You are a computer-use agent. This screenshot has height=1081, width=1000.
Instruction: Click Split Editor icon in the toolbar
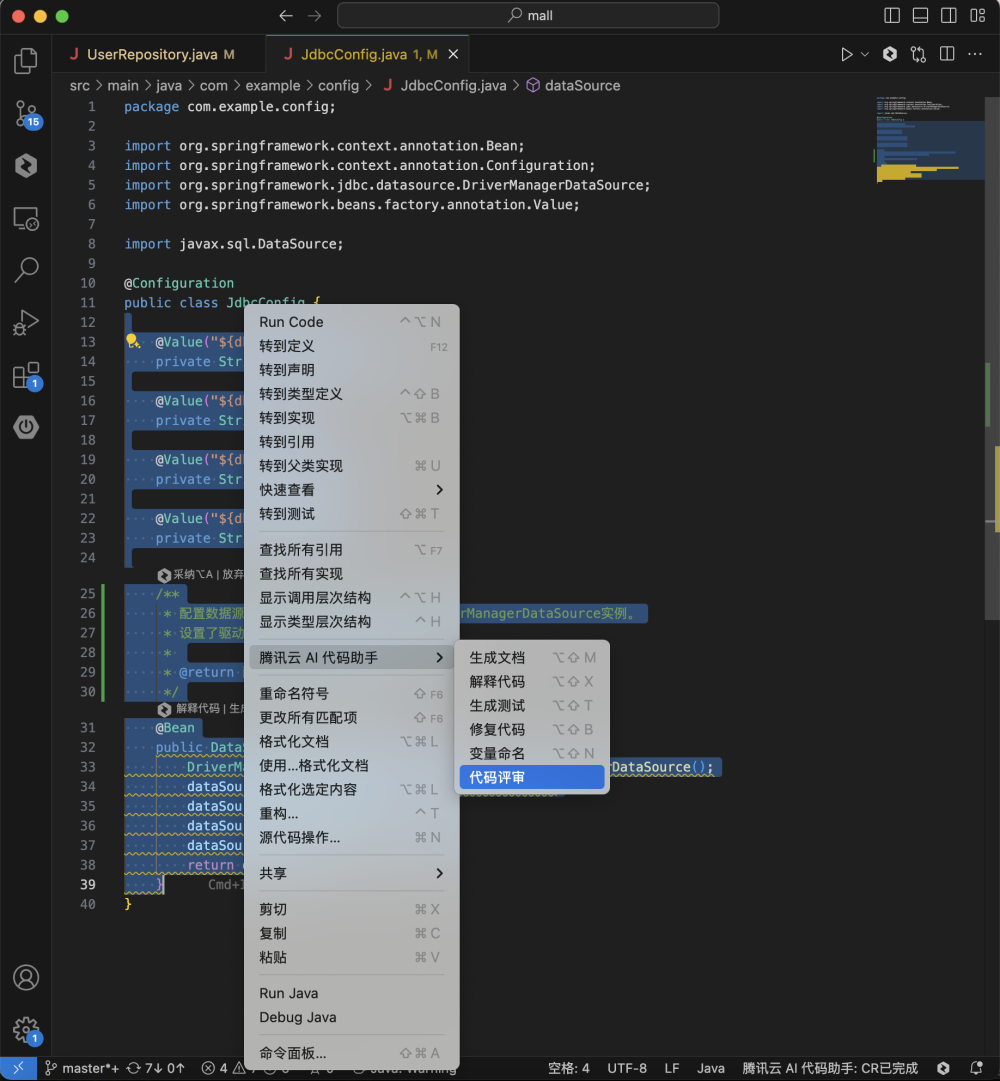pos(947,54)
